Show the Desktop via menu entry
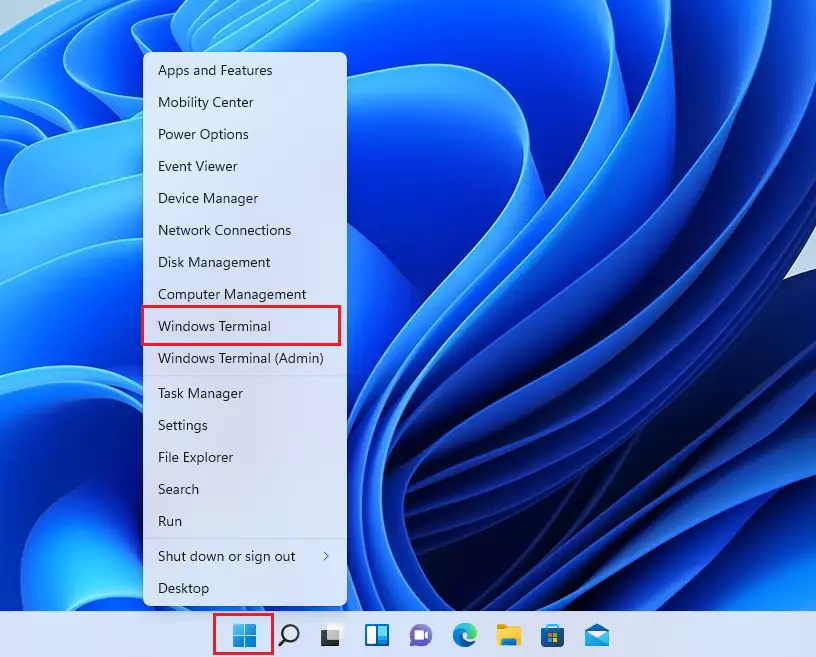Image resolution: width=816 pixels, height=657 pixels. [x=245, y=588]
